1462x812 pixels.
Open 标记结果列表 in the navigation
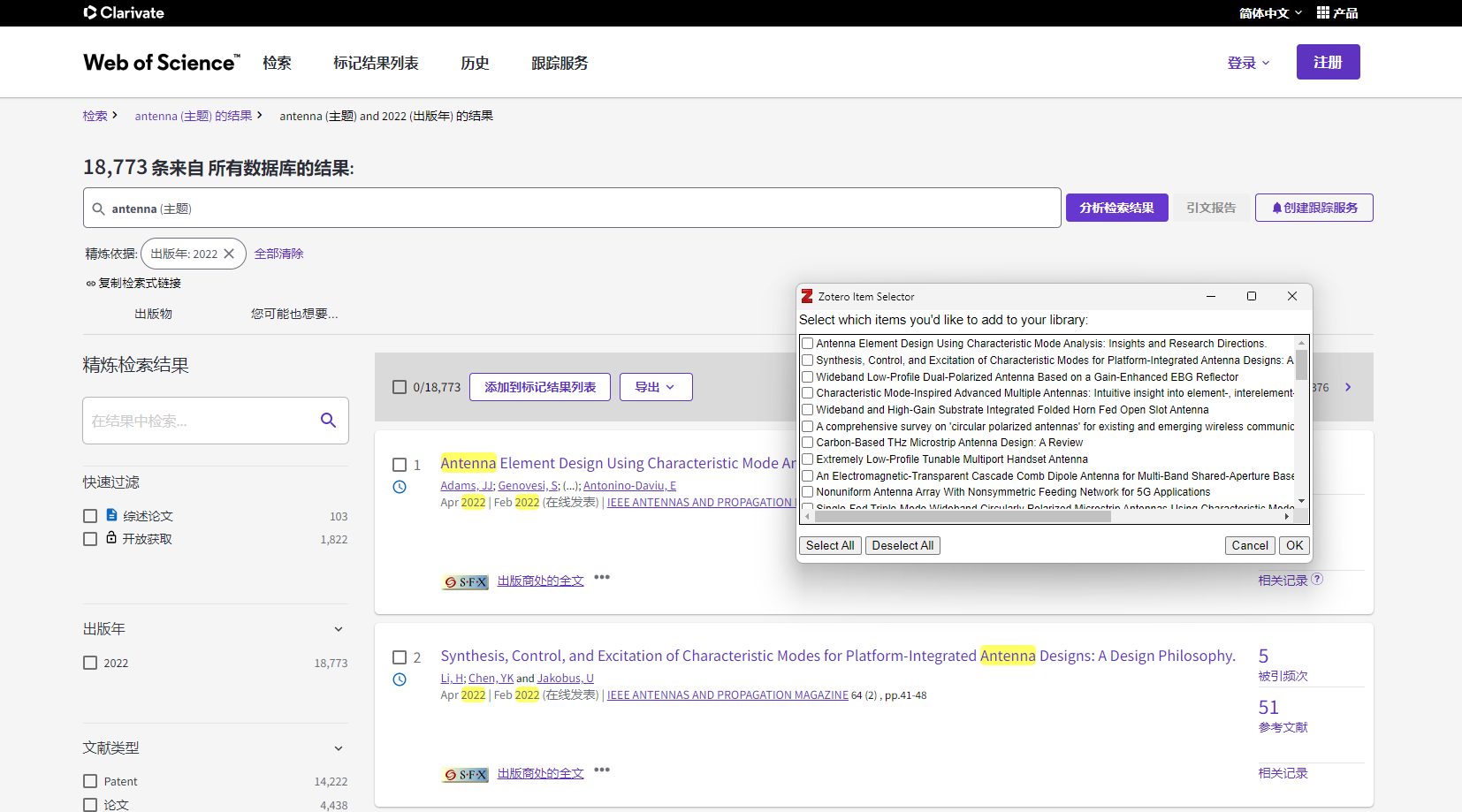coord(376,63)
